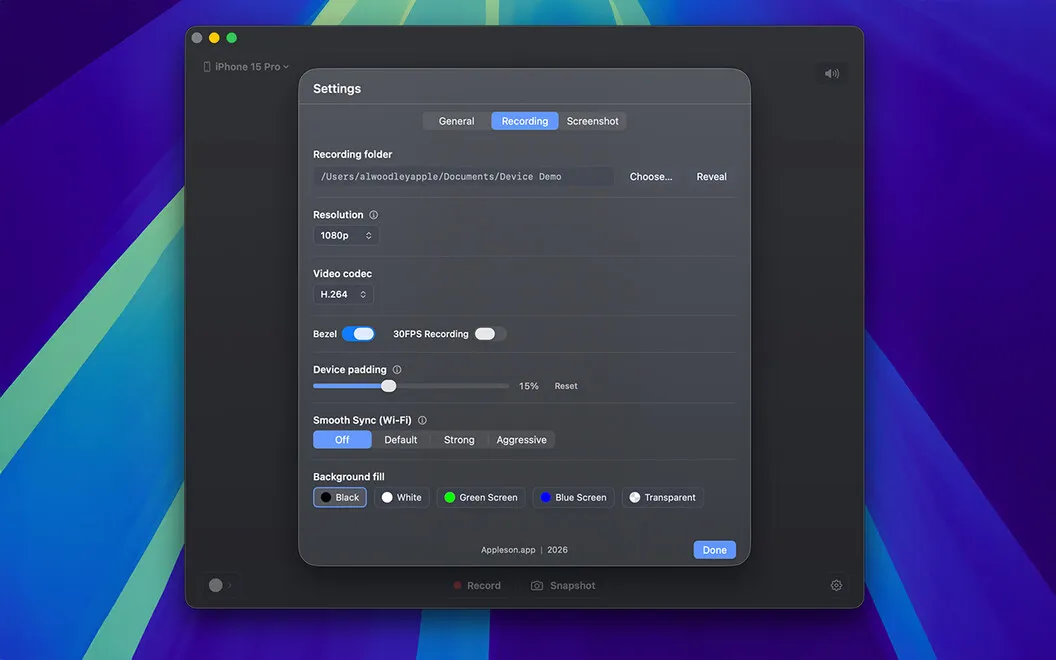Click the gray circle at bottom left
Image resolution: width=1056 pixels, height=660 pixels.
pos(216,585)
